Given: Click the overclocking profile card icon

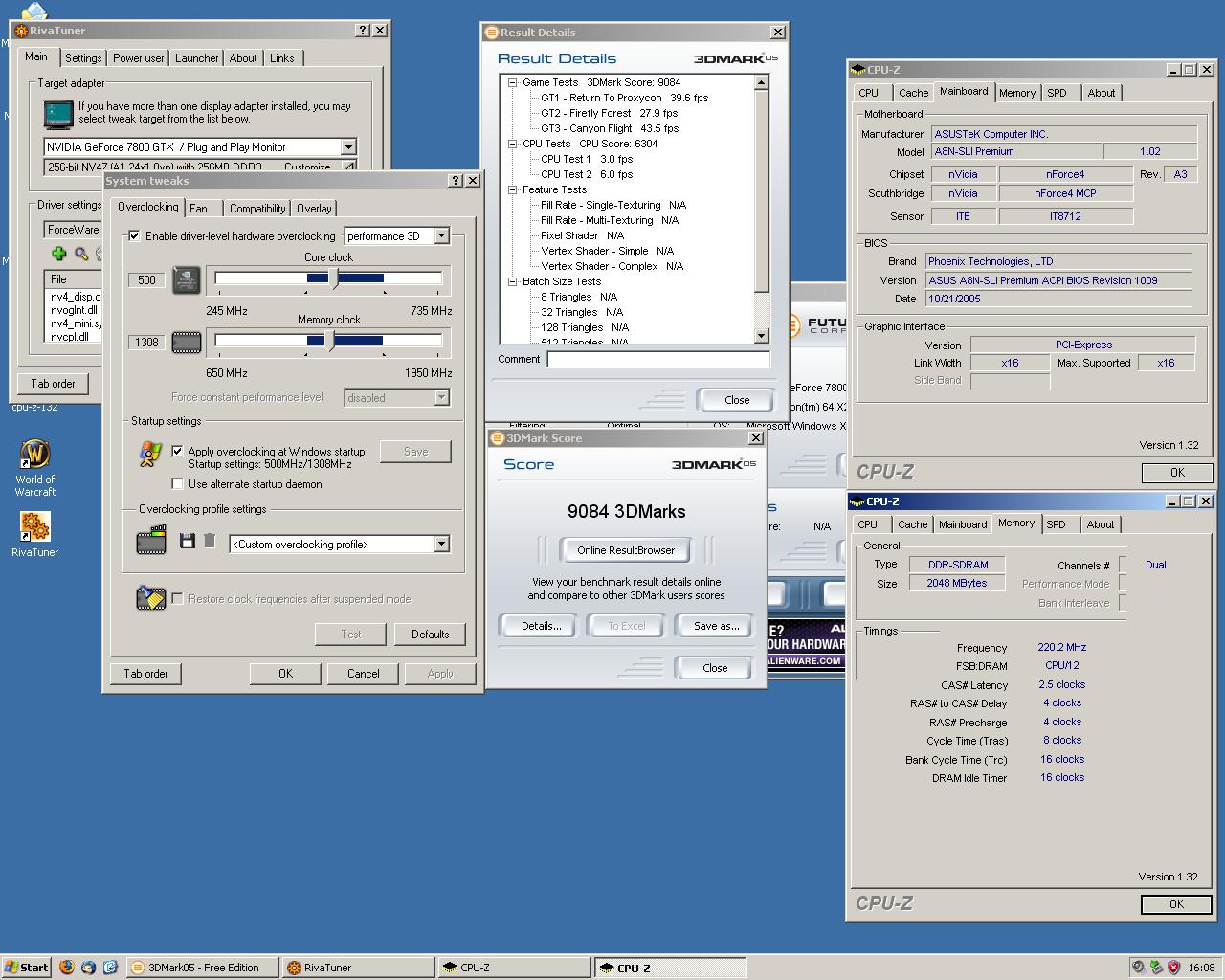Looking at the screenshot, I should pos(151,543).
